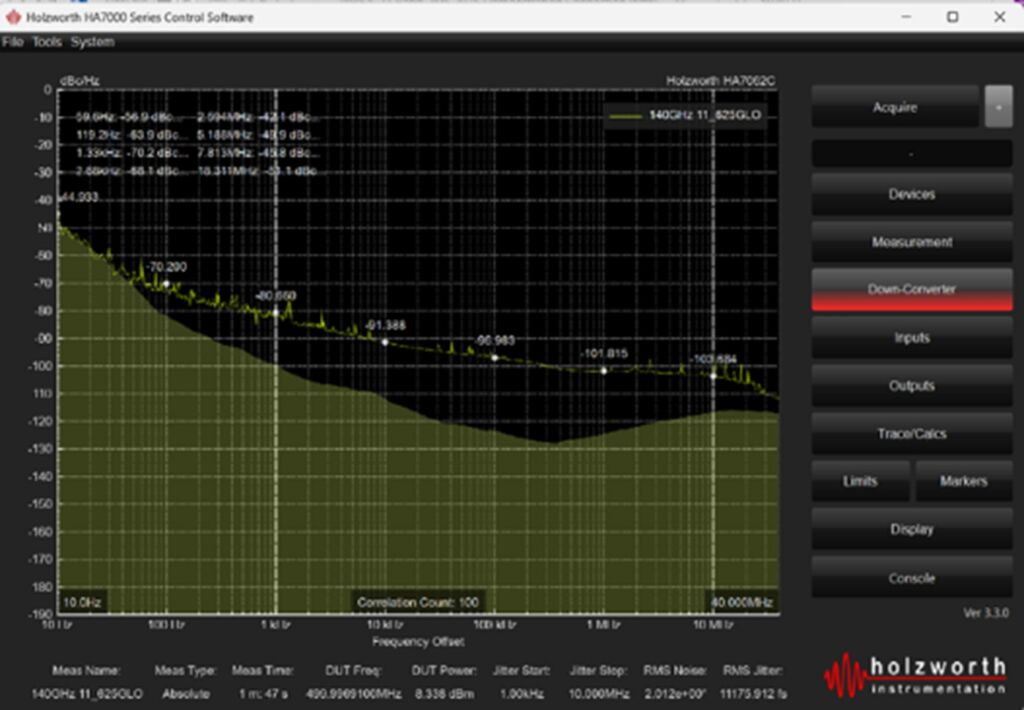Screen dimensions: 1024x710
Task: Open the Outputs panel
Action: pos(911,386)
